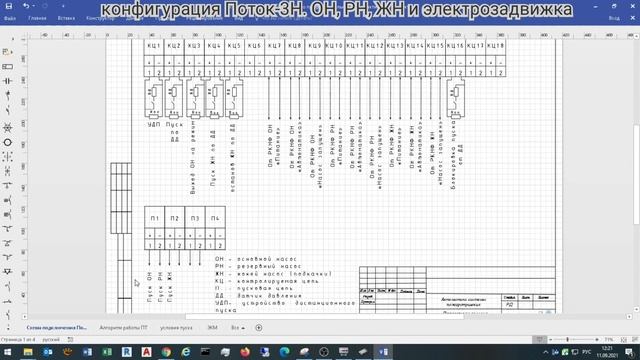Open Word from taskbar
The height and width of the screenshot is (360, 640).
pos(87,352)
